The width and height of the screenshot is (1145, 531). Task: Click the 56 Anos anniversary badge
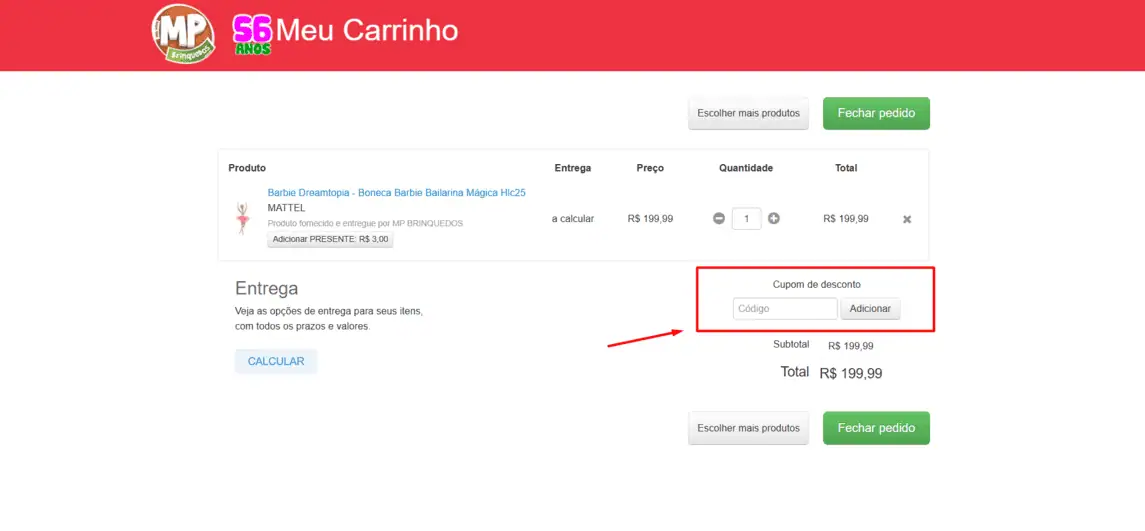[x=253, y=35]
